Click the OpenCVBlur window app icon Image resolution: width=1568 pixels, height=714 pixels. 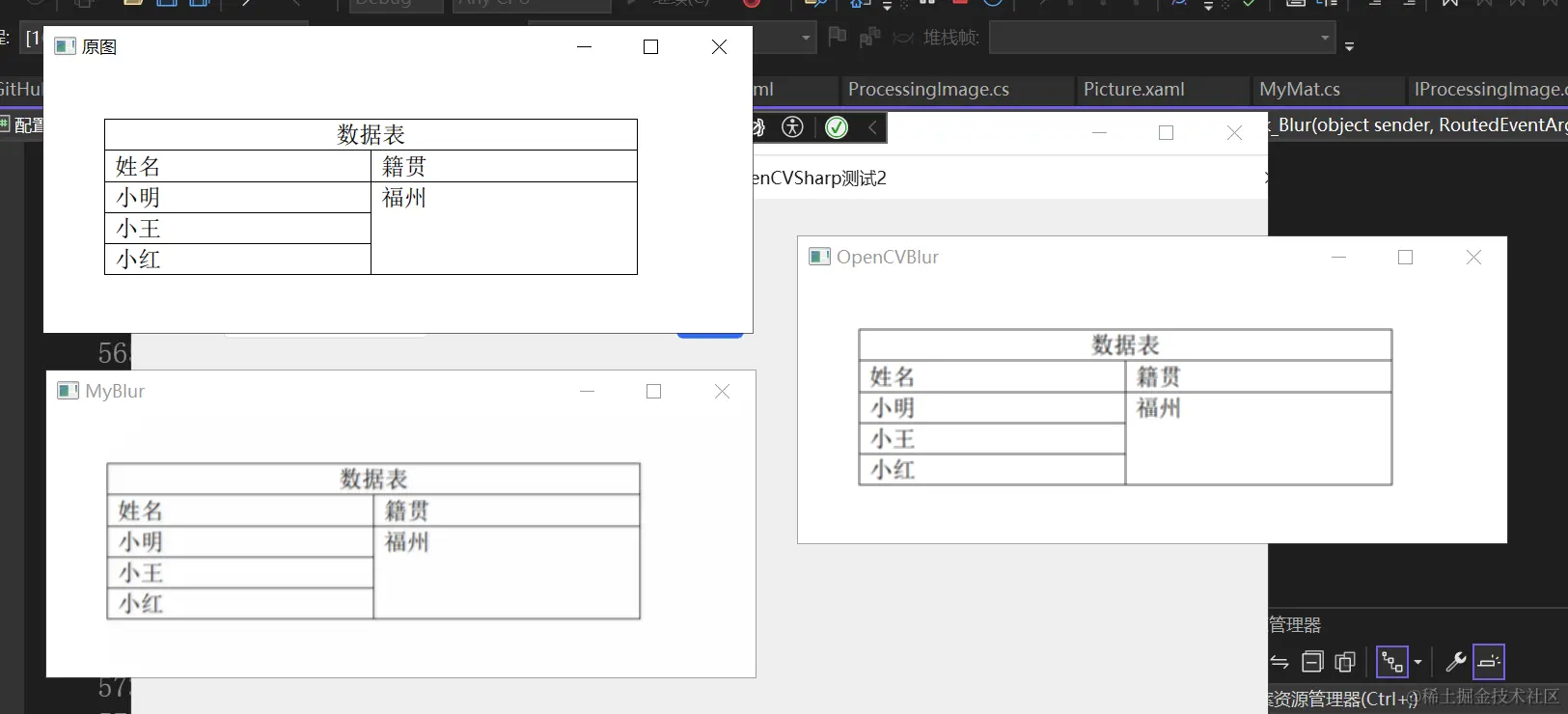click(x=819, y=257)
